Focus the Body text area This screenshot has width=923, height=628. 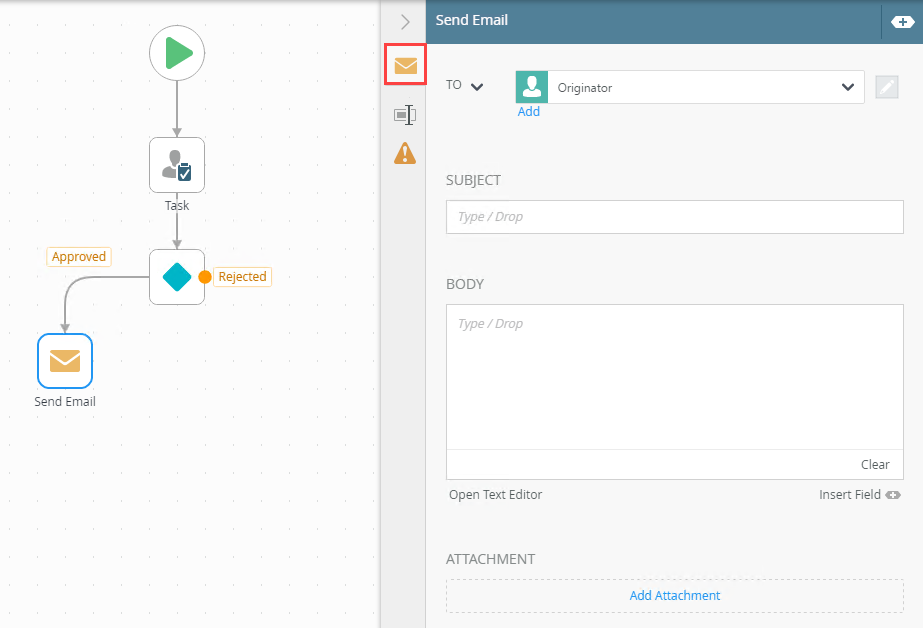point(675,377)
